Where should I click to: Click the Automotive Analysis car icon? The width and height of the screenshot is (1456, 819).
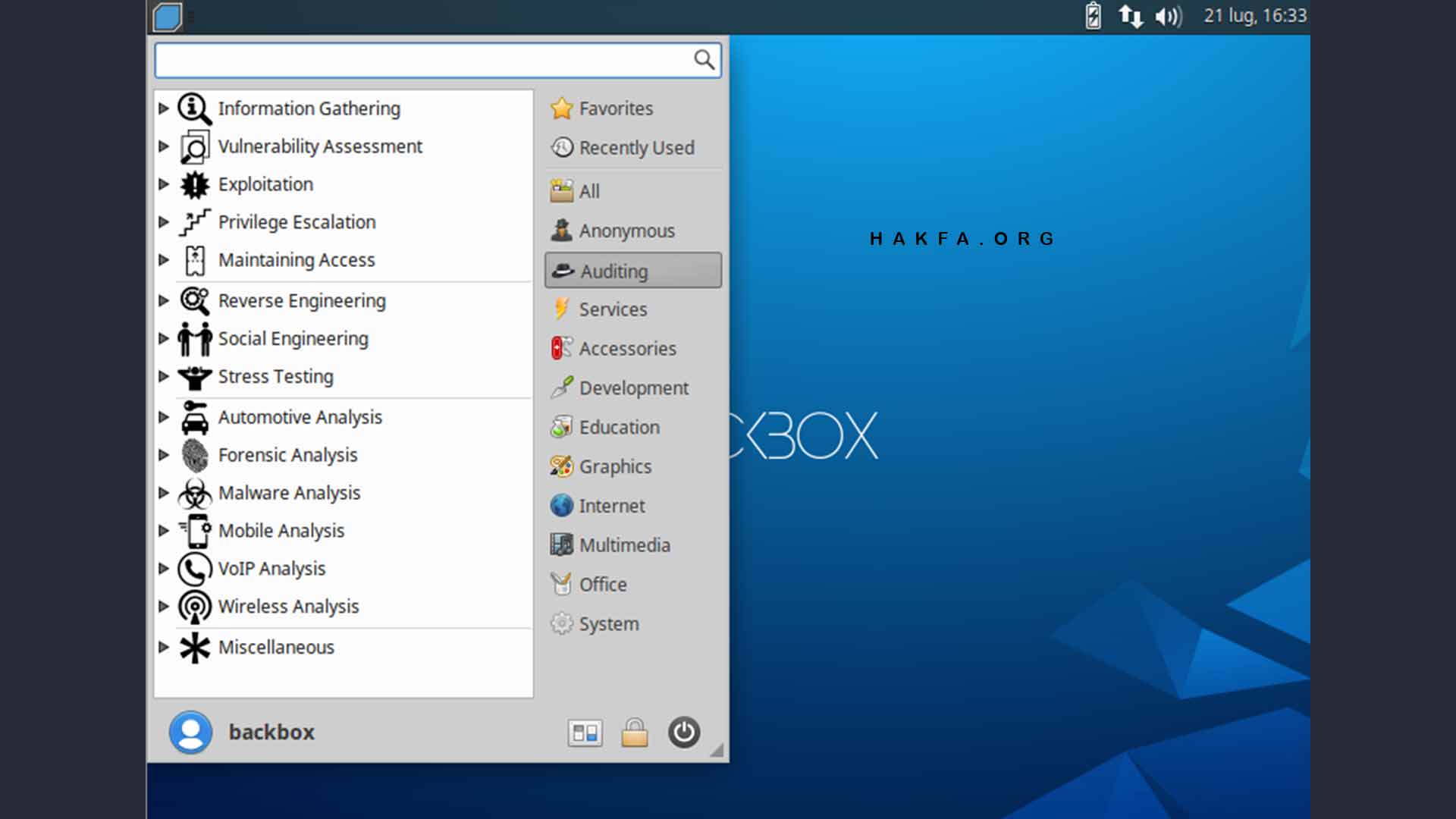coord(195,417)
